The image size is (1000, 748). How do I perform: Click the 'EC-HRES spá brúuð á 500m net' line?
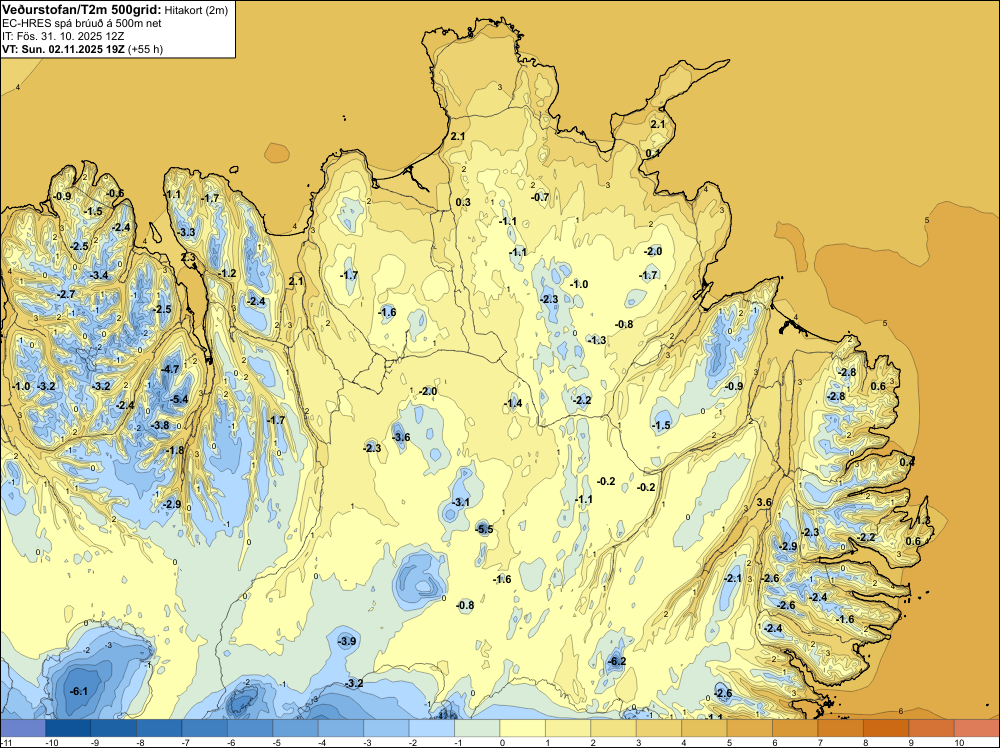[82, 23]
